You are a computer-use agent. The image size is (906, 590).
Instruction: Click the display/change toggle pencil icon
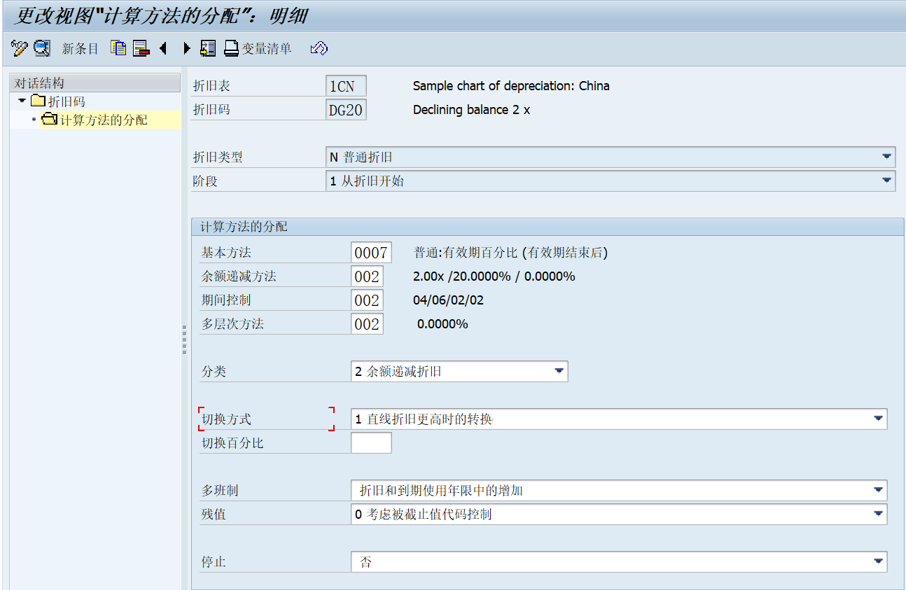pyautogui.click(x=18, y=48)
